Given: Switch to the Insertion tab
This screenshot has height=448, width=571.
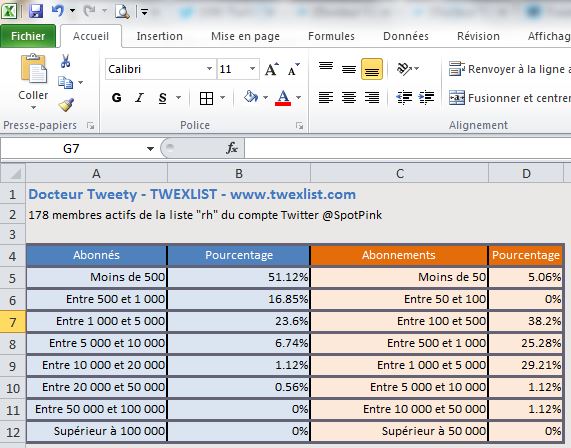Looking at the screenshot, I should pos(160,36).
